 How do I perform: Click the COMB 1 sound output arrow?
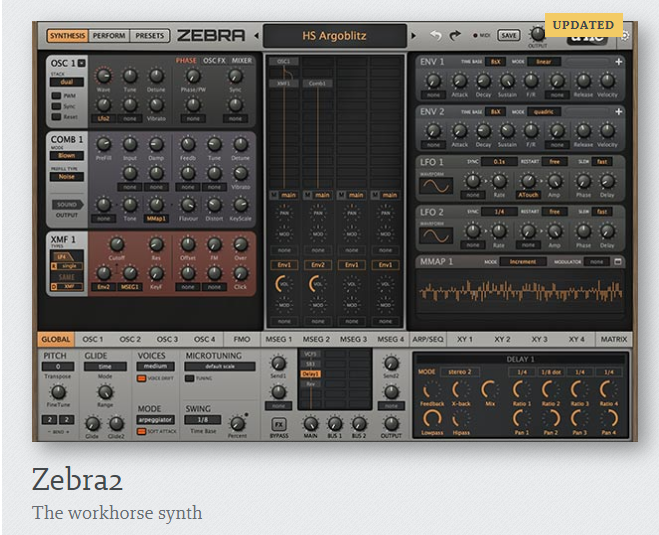(67, 205)
